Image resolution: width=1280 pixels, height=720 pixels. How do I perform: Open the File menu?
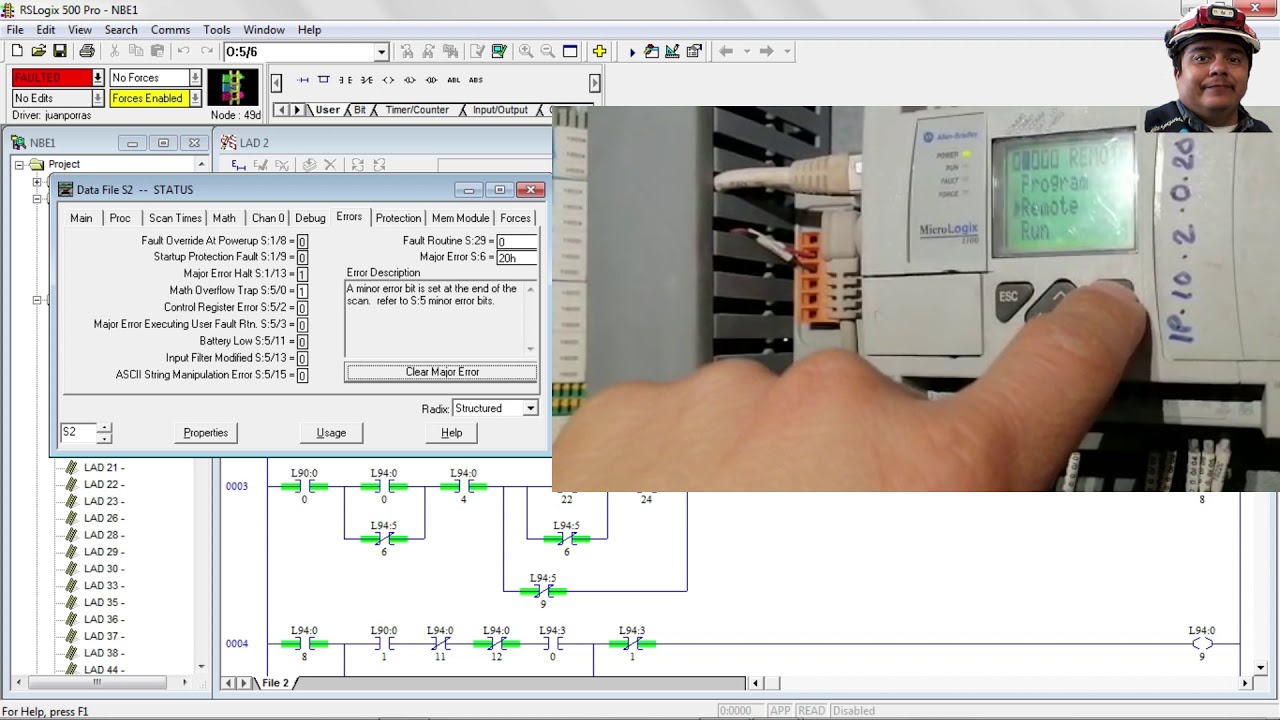pos(15,30)
